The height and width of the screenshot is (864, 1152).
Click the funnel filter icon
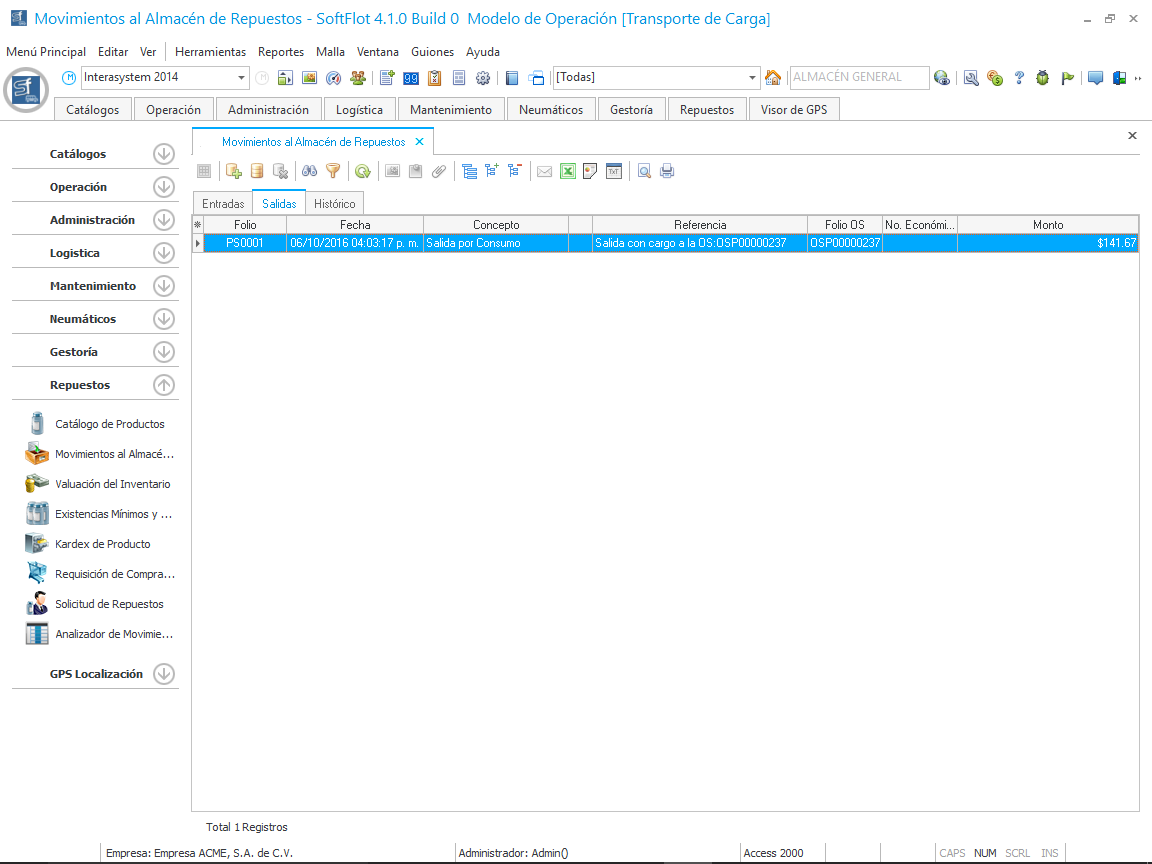click(333, 171)
